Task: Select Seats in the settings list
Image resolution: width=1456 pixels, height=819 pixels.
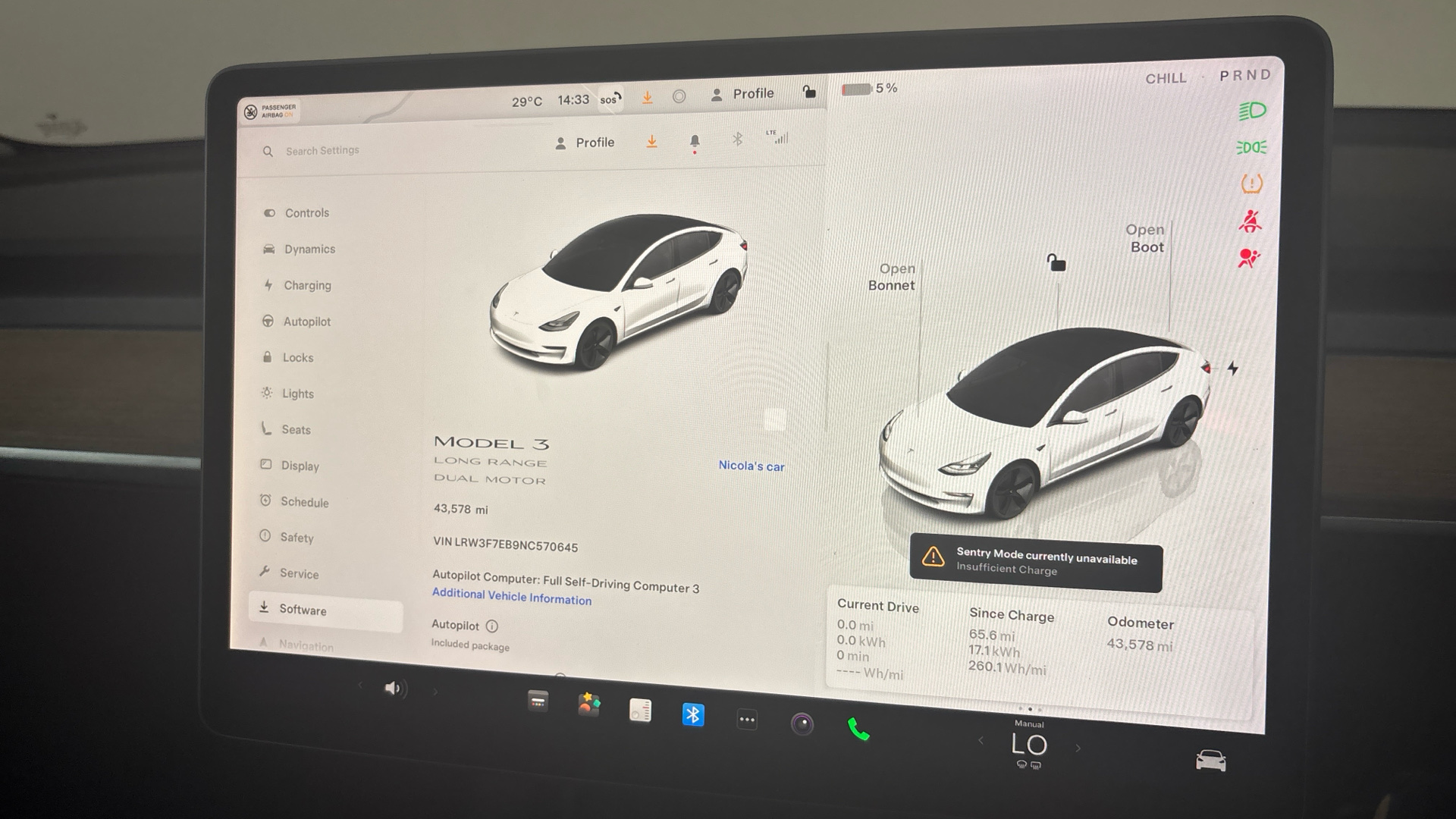Action: (286, 429)
